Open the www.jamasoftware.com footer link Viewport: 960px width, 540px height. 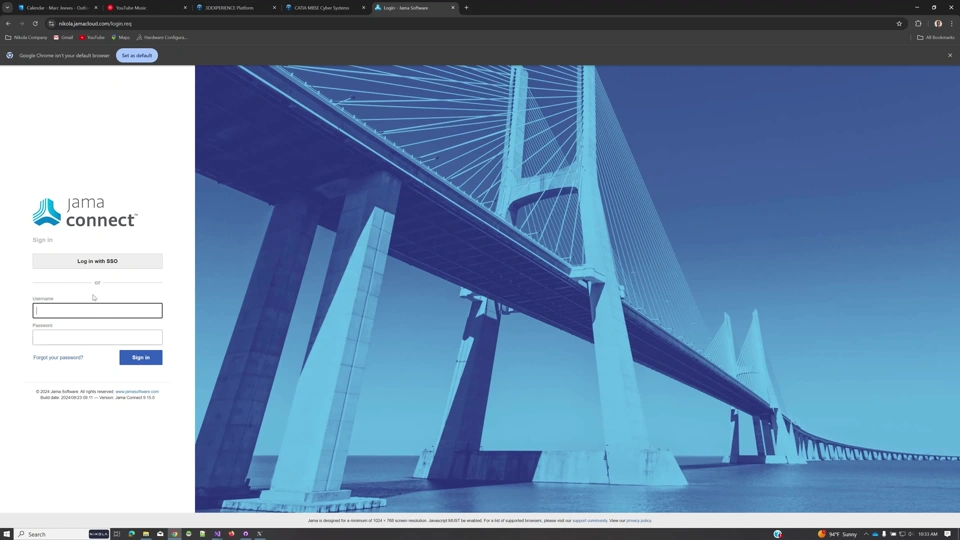[137, 392]
